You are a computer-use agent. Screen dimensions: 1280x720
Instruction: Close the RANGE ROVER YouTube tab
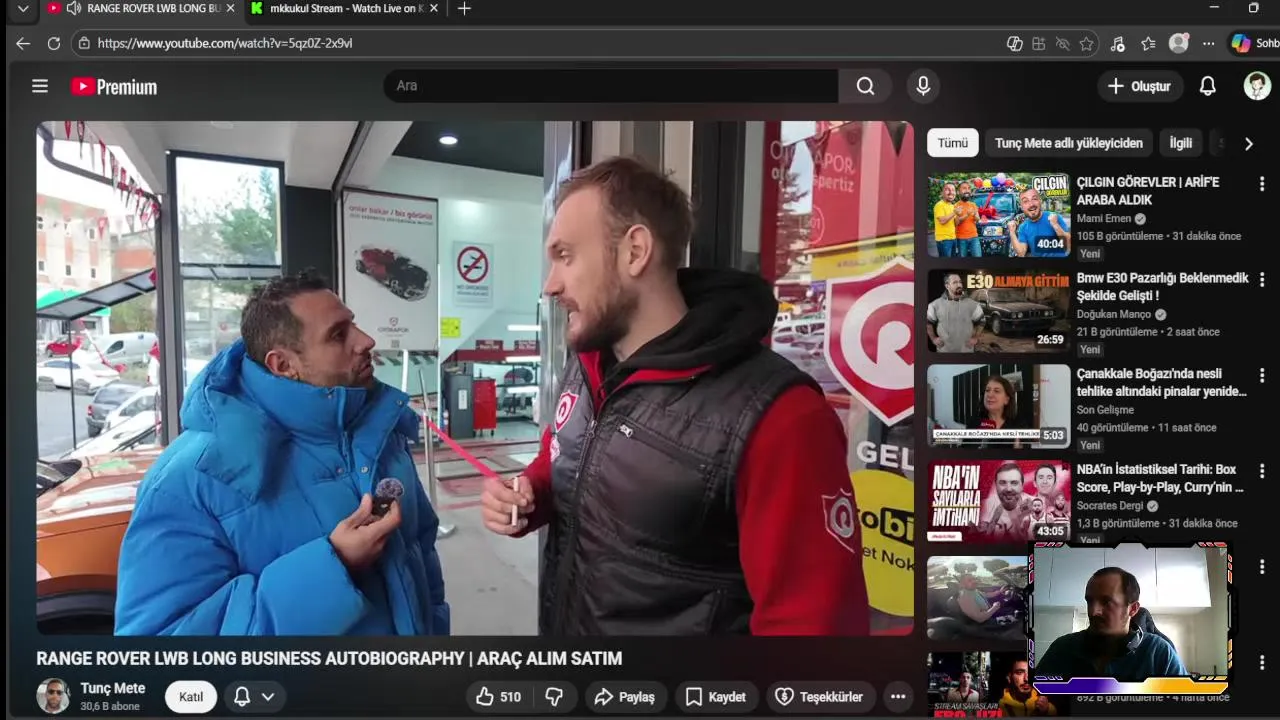point(231,8)
